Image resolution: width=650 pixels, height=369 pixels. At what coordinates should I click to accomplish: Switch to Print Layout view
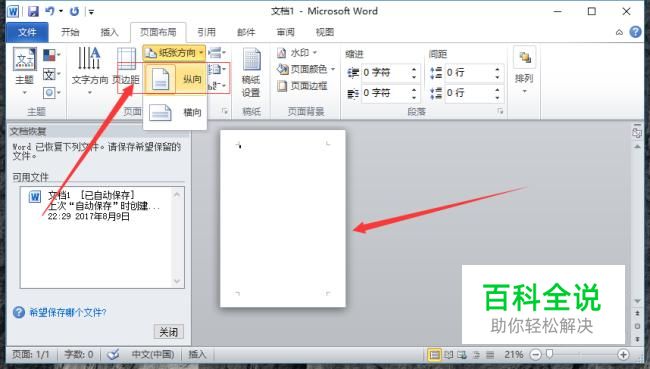pos(434,355)
